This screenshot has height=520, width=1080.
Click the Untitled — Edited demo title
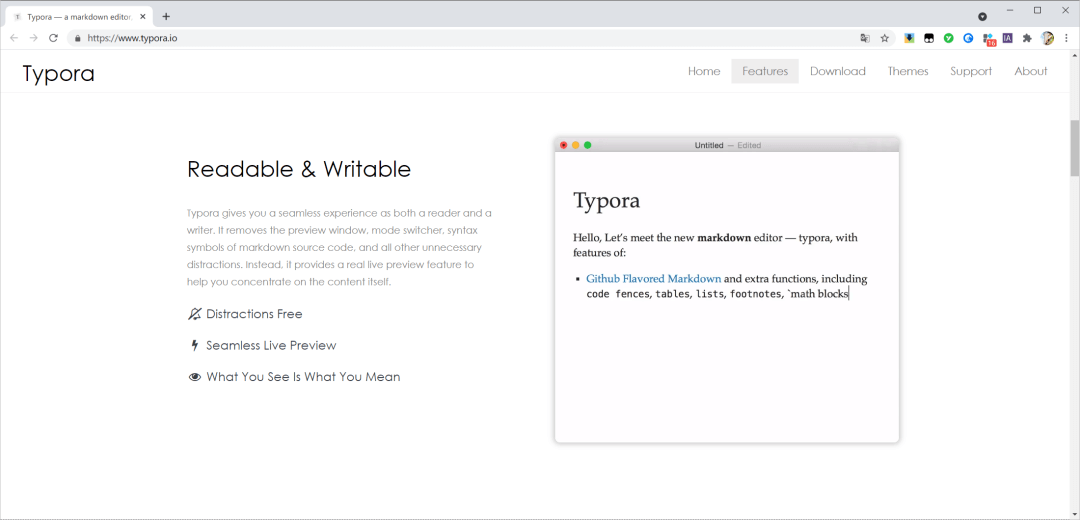click(727, 145)
